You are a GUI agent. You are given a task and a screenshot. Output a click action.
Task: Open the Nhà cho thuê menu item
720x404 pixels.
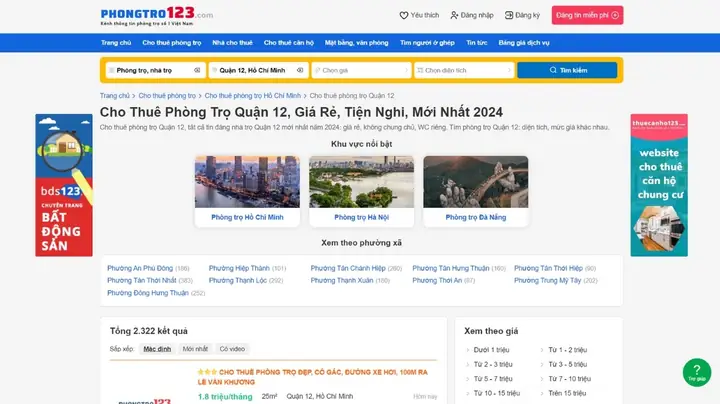coord(232,43)
